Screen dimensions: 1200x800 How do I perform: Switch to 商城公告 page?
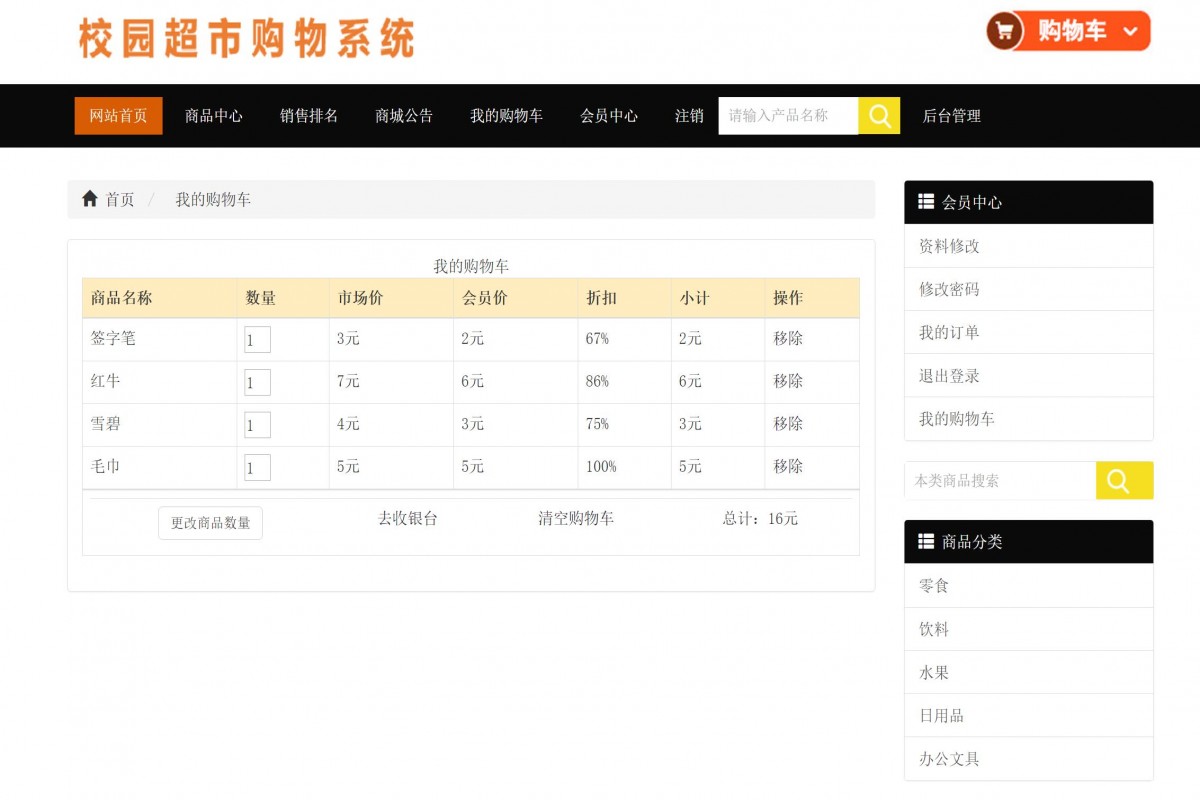pos(402,116)
